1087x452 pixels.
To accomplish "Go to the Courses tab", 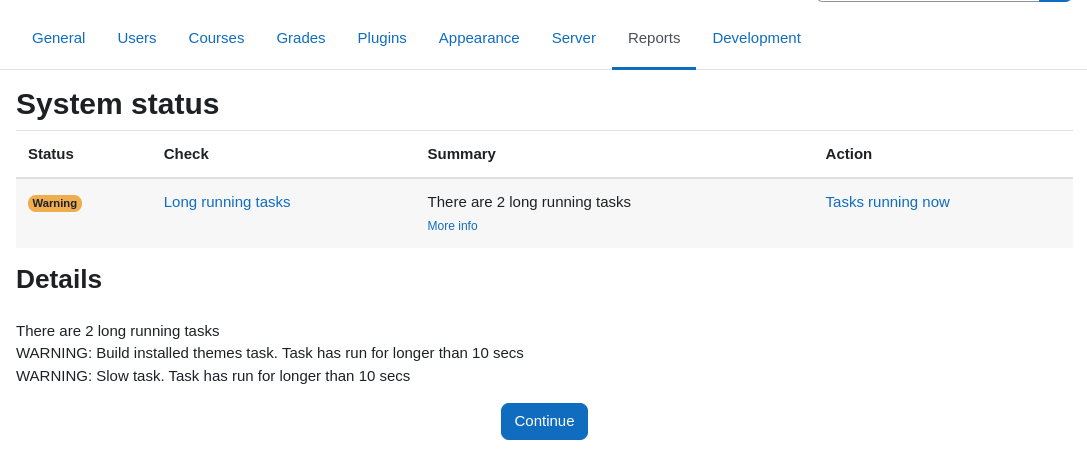I will pos(216,38).
